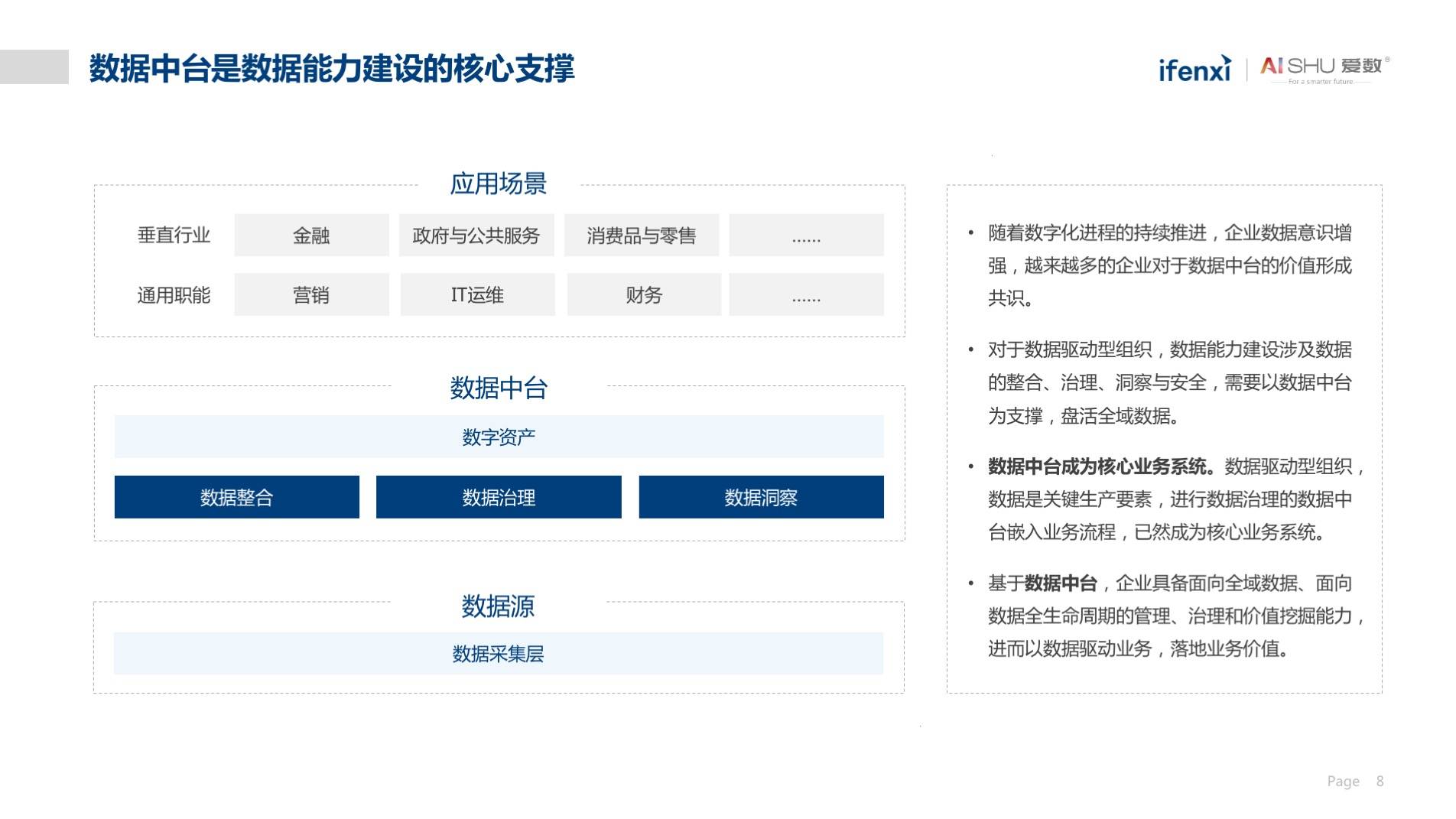Click the 应用场景 section heading
Screen dimensions: 1456x819
pyautogui.click(x=499, y=184)
